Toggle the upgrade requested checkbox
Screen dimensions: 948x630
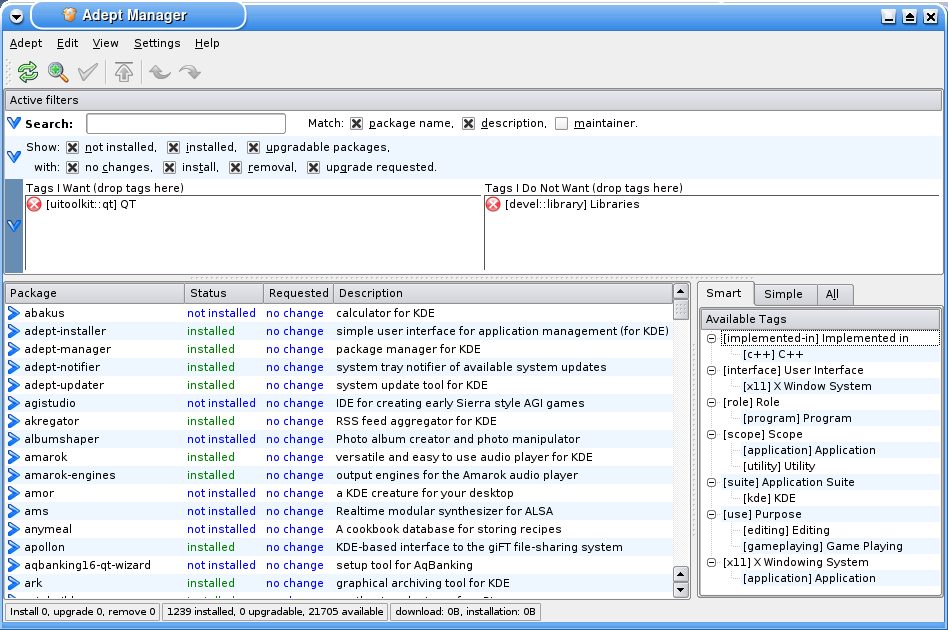pyautogui.click(x=313, y=167)
